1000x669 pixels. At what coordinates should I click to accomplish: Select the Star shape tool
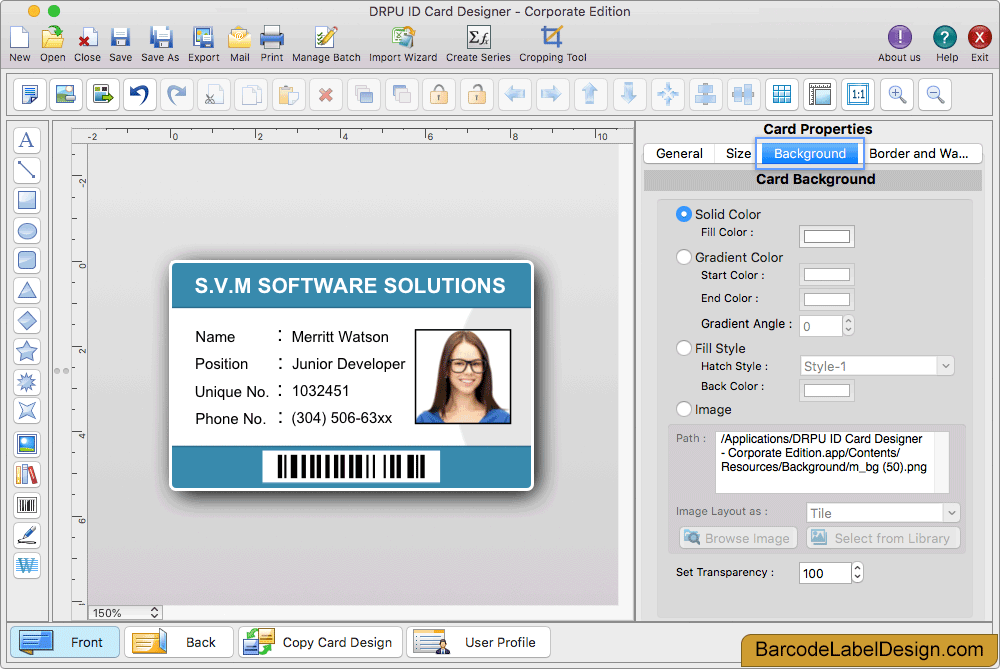pyautogui.click(x=27, y=351)
